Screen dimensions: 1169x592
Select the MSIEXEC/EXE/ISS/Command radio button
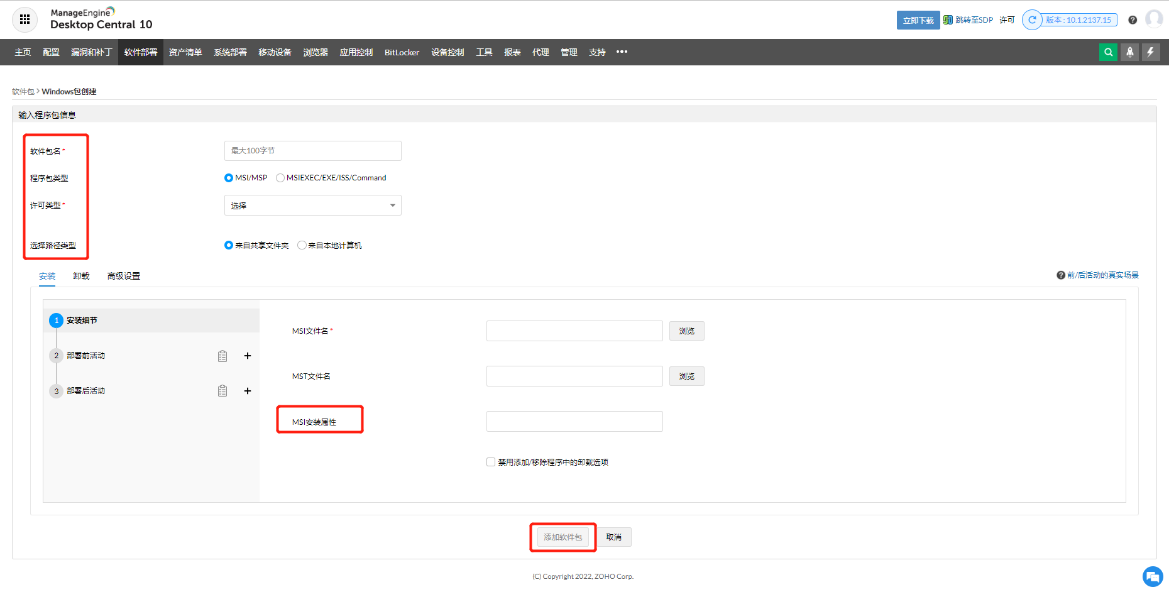point(280,178)
